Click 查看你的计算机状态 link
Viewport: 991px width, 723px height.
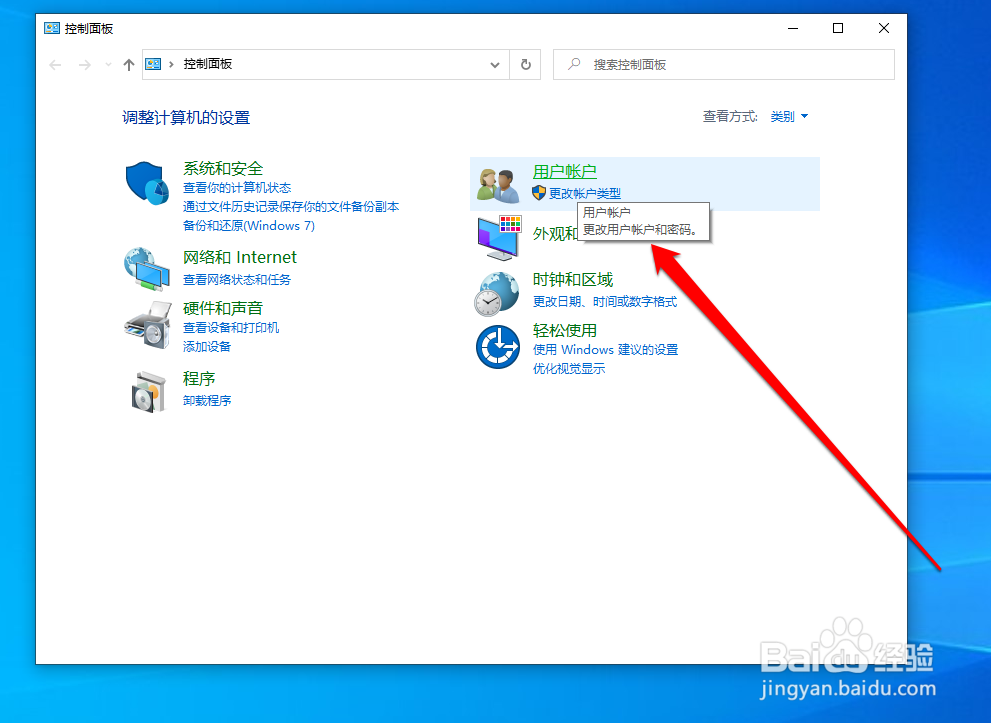tap(237, 188)
